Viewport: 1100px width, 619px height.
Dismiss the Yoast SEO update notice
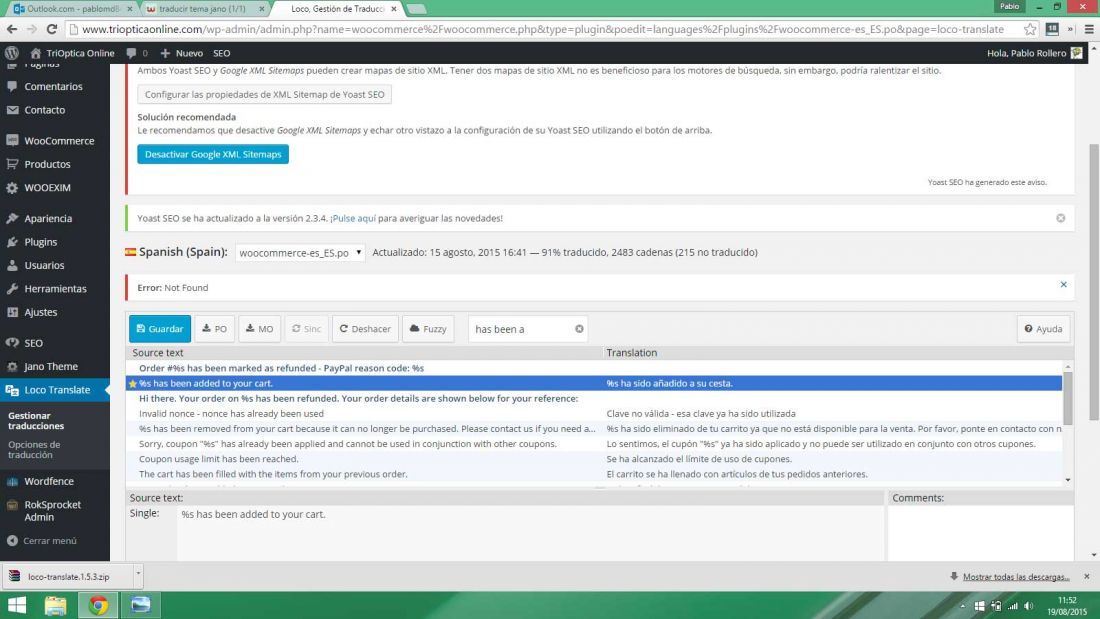tap(1061, 218)
